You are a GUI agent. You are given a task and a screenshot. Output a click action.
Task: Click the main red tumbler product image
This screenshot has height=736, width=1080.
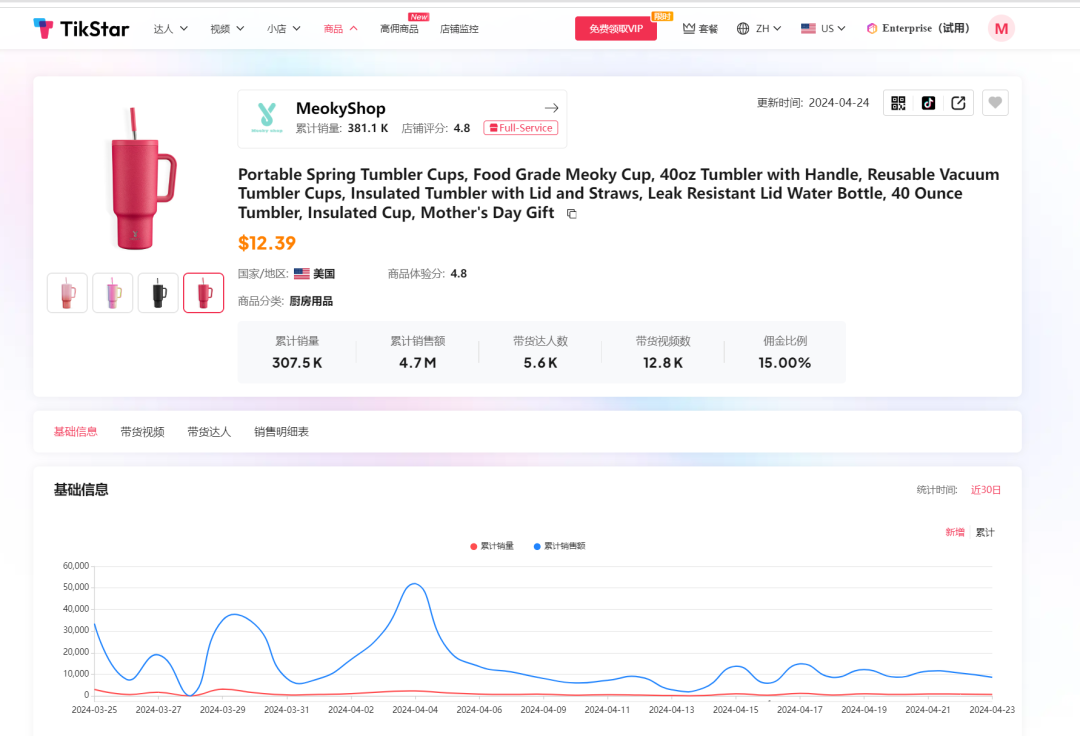(x=143, y=178)
